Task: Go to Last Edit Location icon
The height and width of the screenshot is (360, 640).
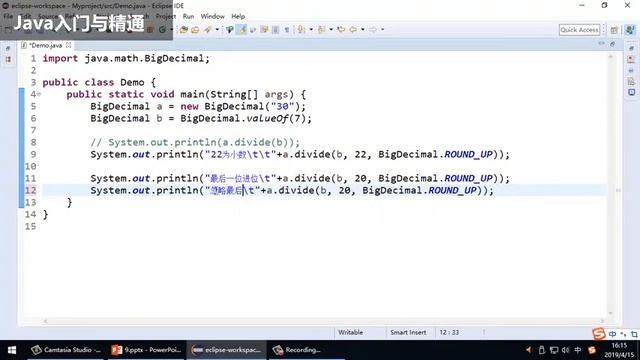Action: click(341, 29)
